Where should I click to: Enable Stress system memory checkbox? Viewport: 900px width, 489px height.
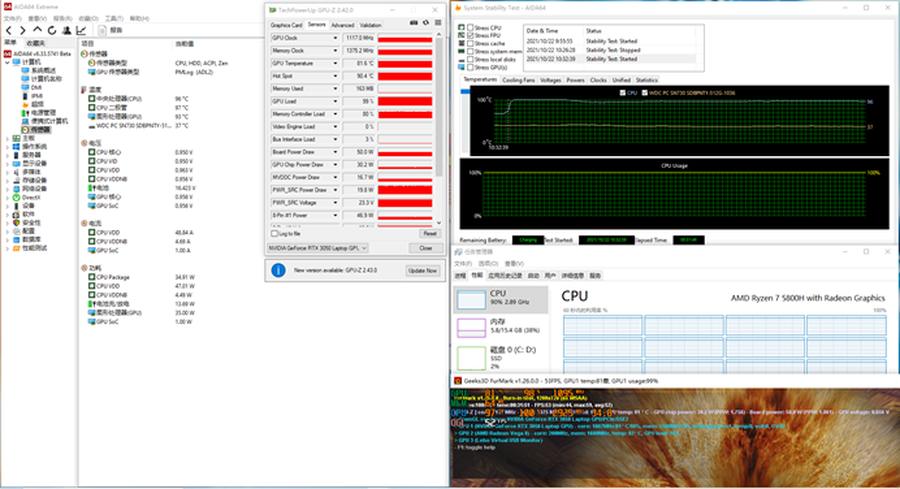(471, 52)
